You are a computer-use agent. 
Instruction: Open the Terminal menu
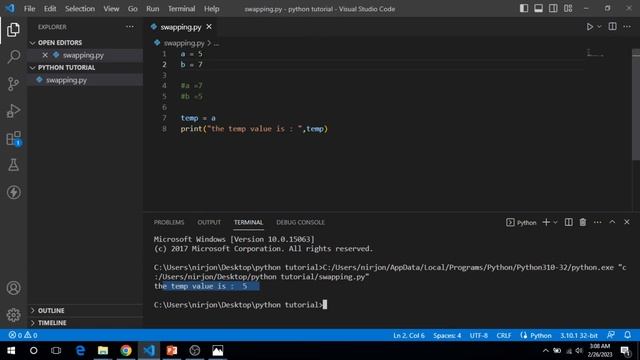181,9
